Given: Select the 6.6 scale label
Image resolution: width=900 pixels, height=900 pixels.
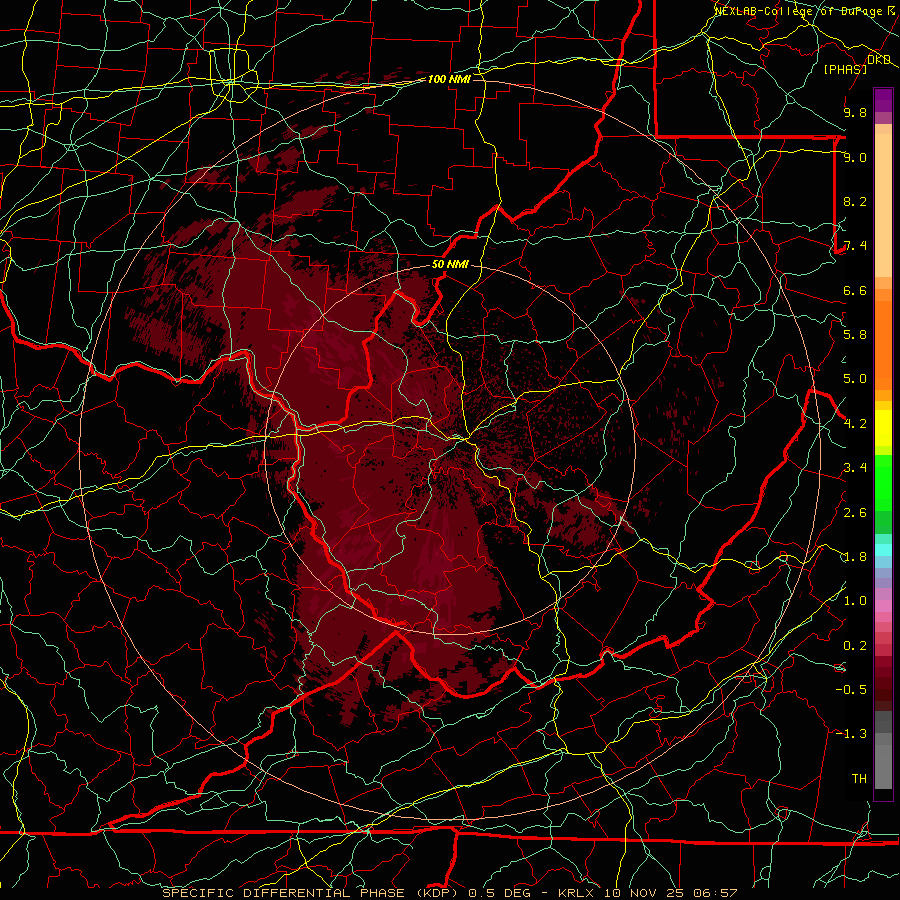Looking at the screenshot, I should coord(855,290).
